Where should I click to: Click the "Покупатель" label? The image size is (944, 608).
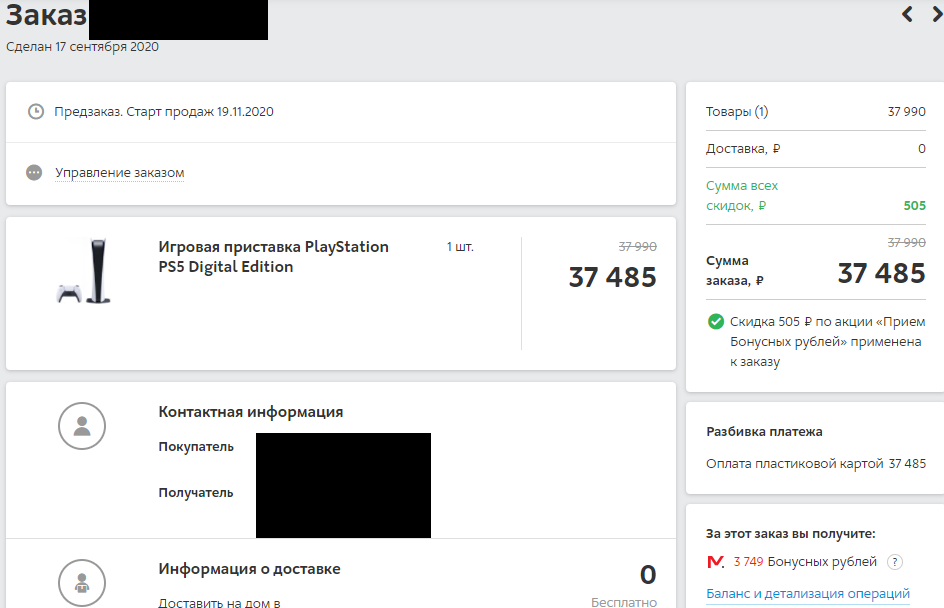tap(196, 447)
